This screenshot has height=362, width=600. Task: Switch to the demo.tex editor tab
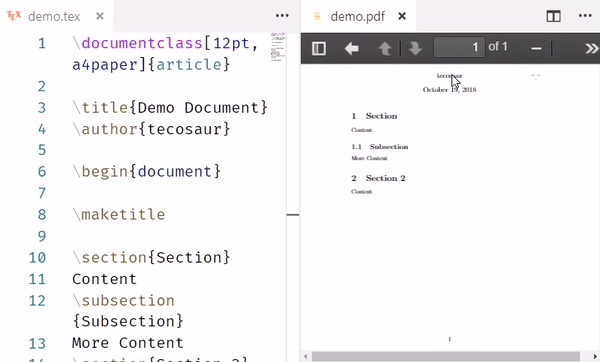tap(57, 16)
